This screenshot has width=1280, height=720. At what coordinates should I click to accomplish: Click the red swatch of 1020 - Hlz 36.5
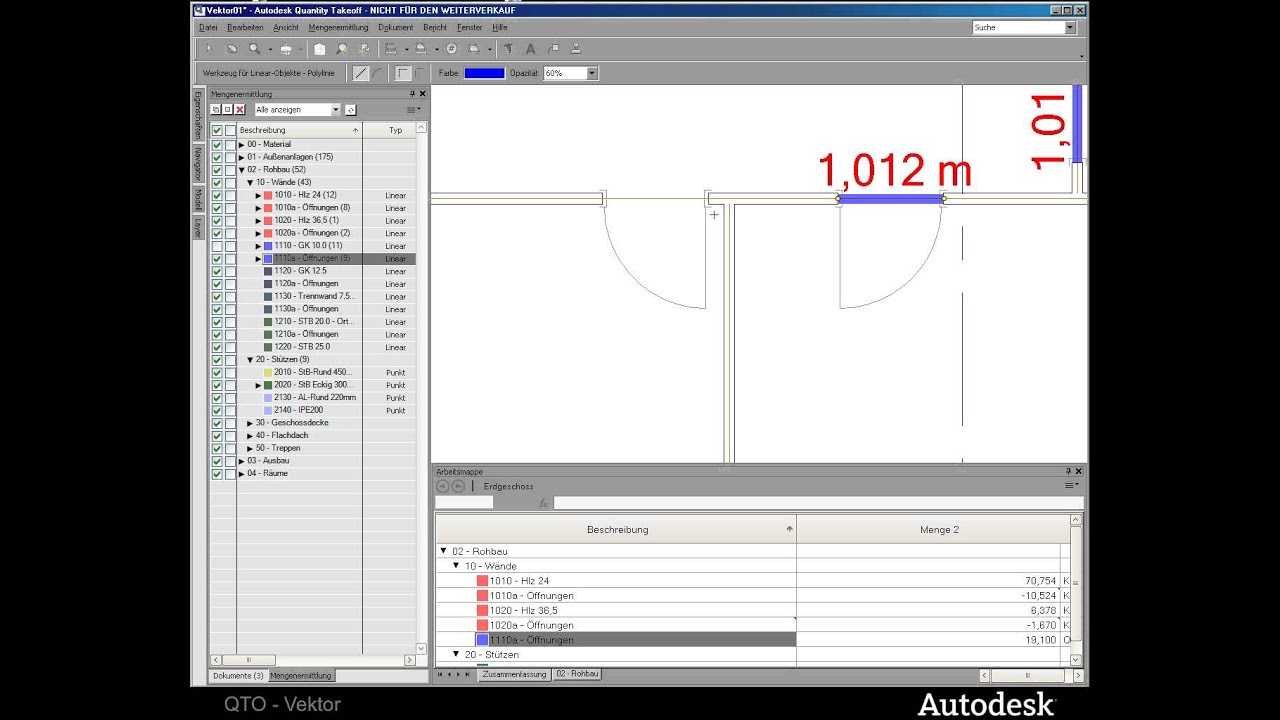click(x=268, y=221)
